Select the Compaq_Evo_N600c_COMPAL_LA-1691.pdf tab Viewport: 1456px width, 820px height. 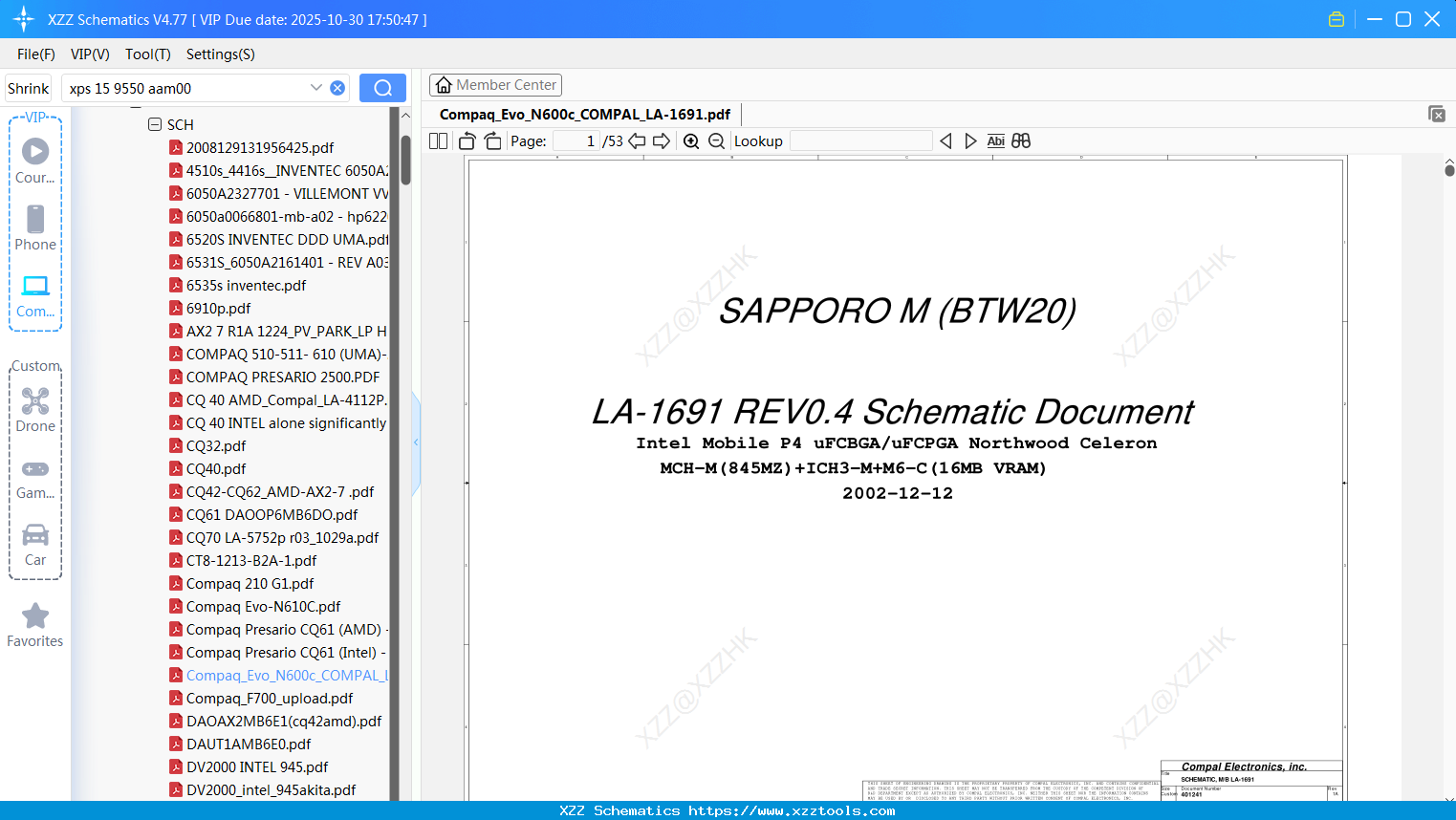(x=585, y=115)
